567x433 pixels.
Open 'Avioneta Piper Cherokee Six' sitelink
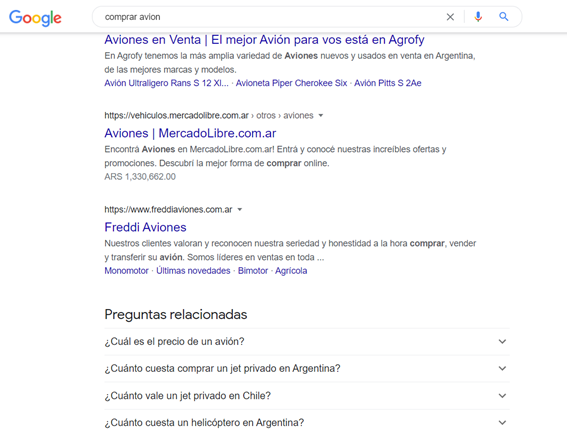tap(291, 83)
